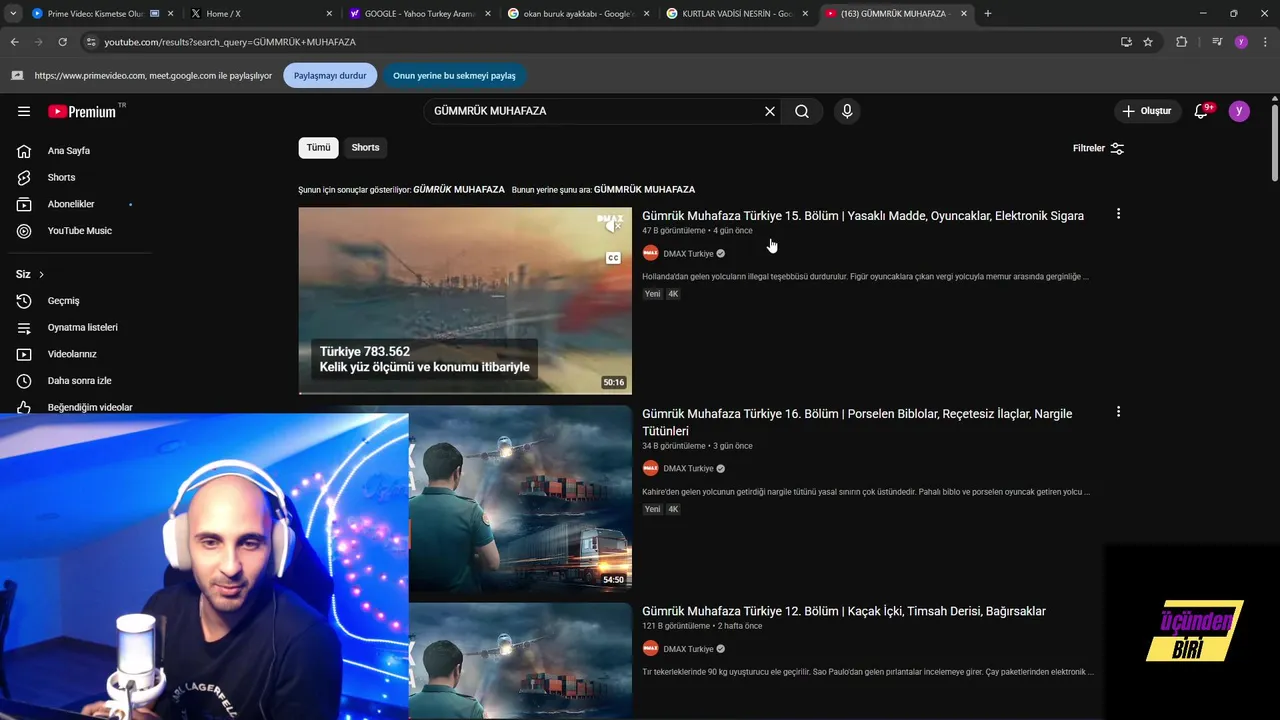Click the YouTube Premium logo
Image resolution: width=1280 pixels, height=720 pixels.
[84, 111]
